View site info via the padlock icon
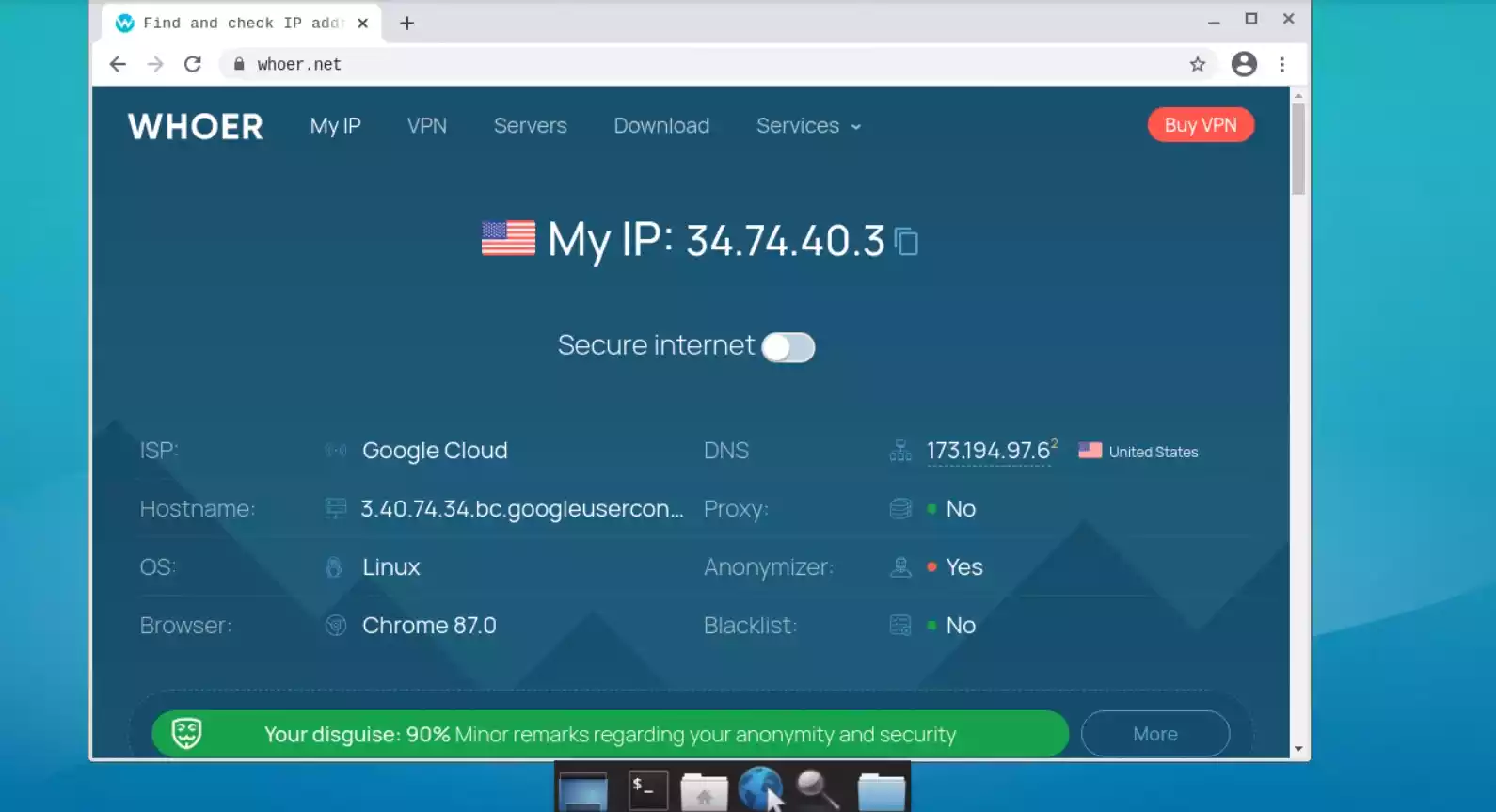The width and height of the screenshot is (1496, 812). (x=239, y=64)
